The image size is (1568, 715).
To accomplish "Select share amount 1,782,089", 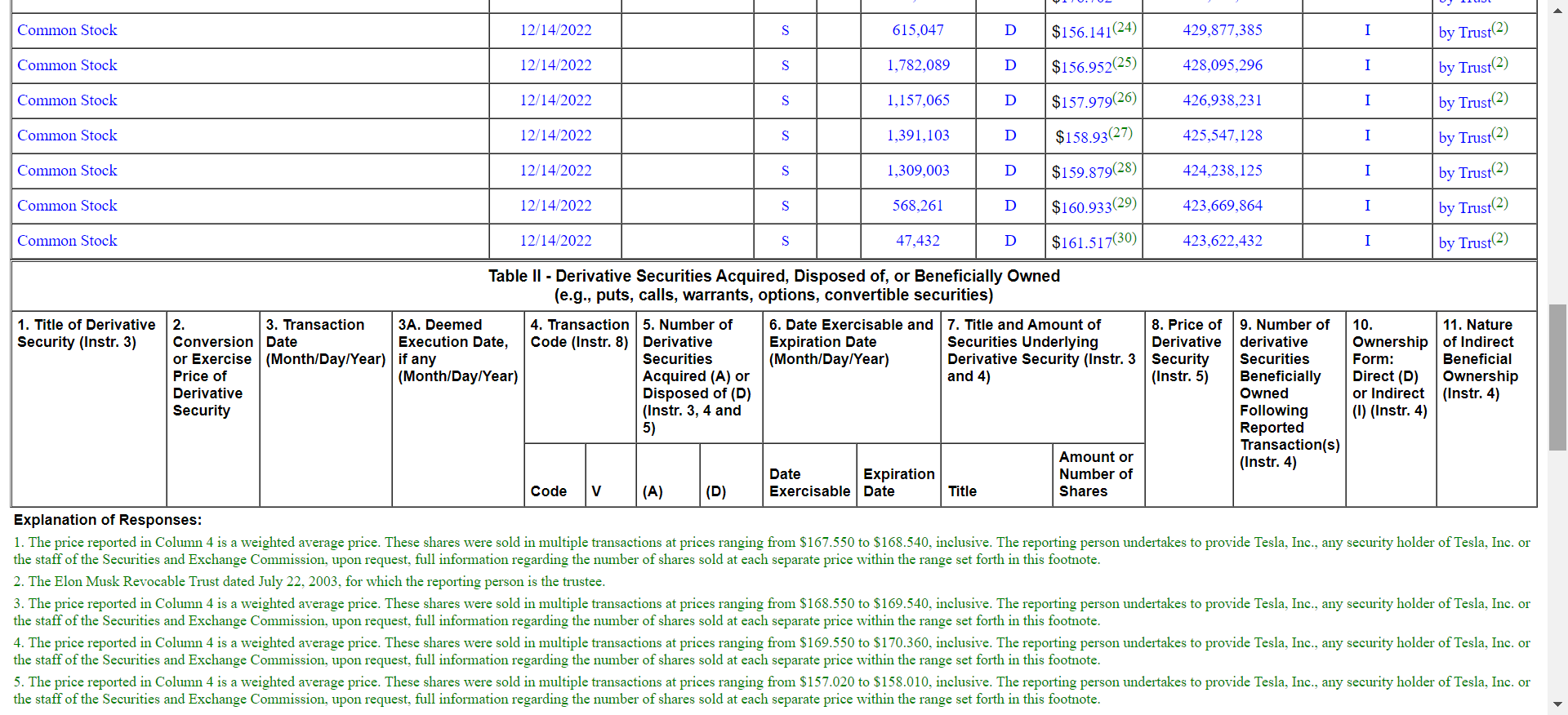I will point(918,65).
